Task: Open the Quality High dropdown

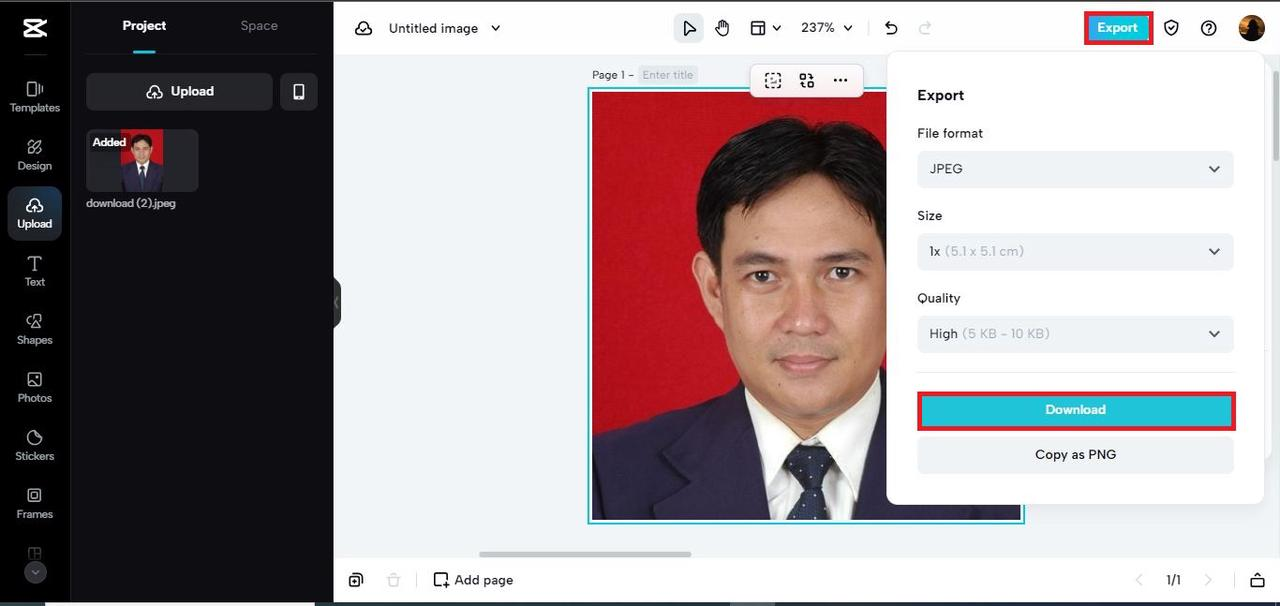Action: [1075, 334]
